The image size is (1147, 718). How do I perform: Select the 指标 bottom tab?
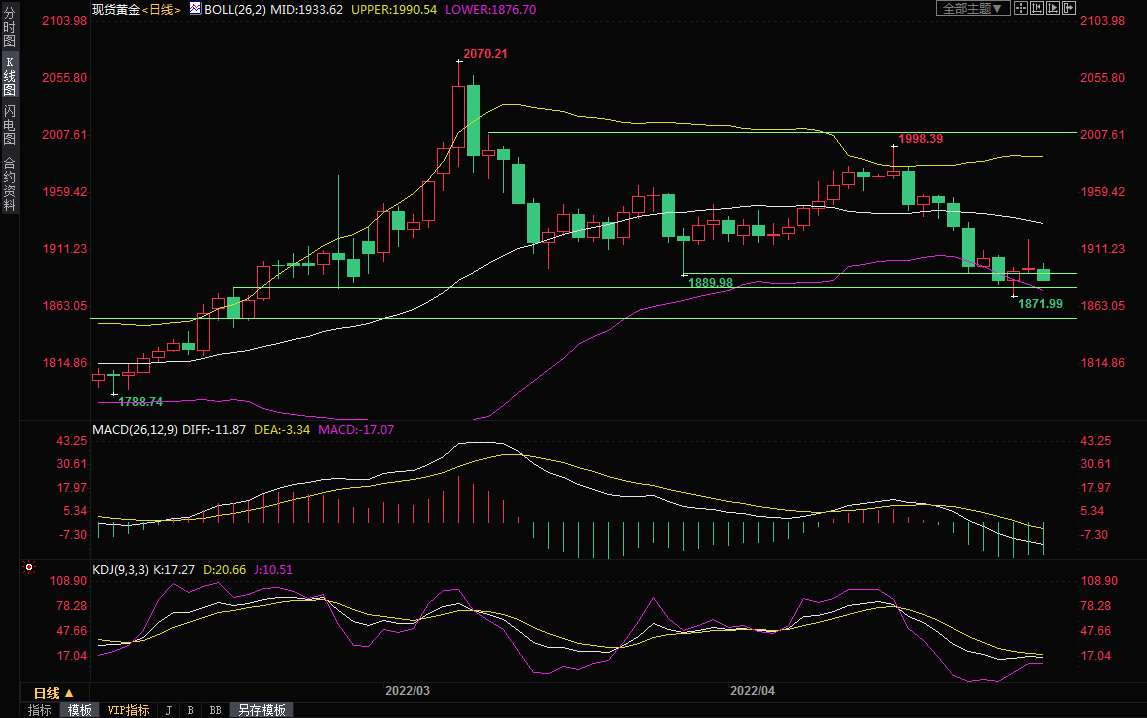tap(40, 710)
